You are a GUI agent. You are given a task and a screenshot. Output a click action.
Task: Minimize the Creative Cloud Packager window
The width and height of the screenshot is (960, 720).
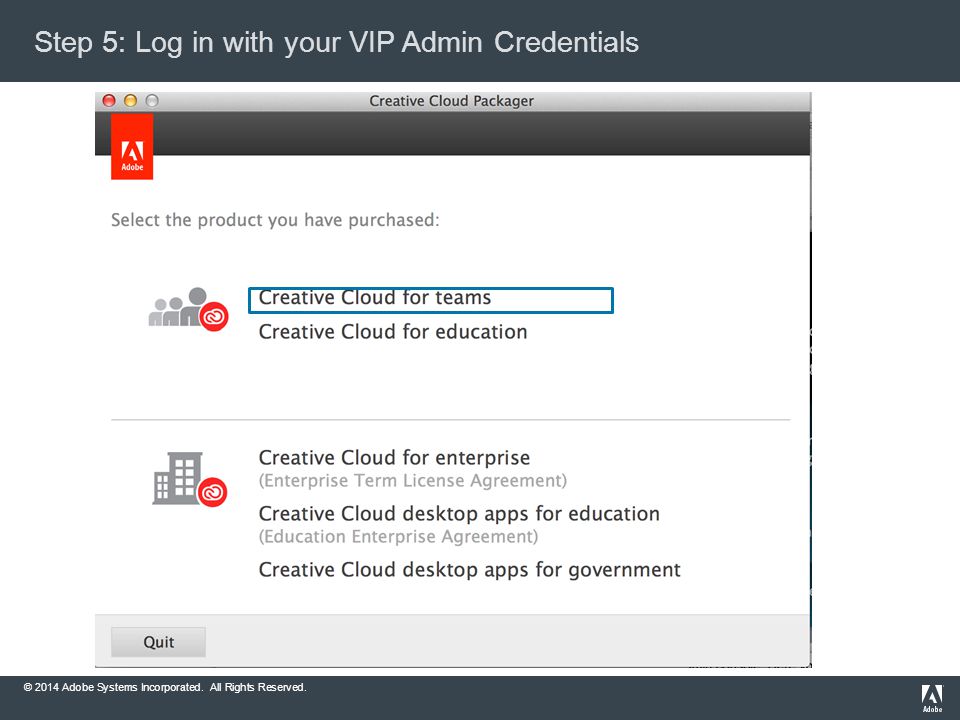[x=130, y=100]
